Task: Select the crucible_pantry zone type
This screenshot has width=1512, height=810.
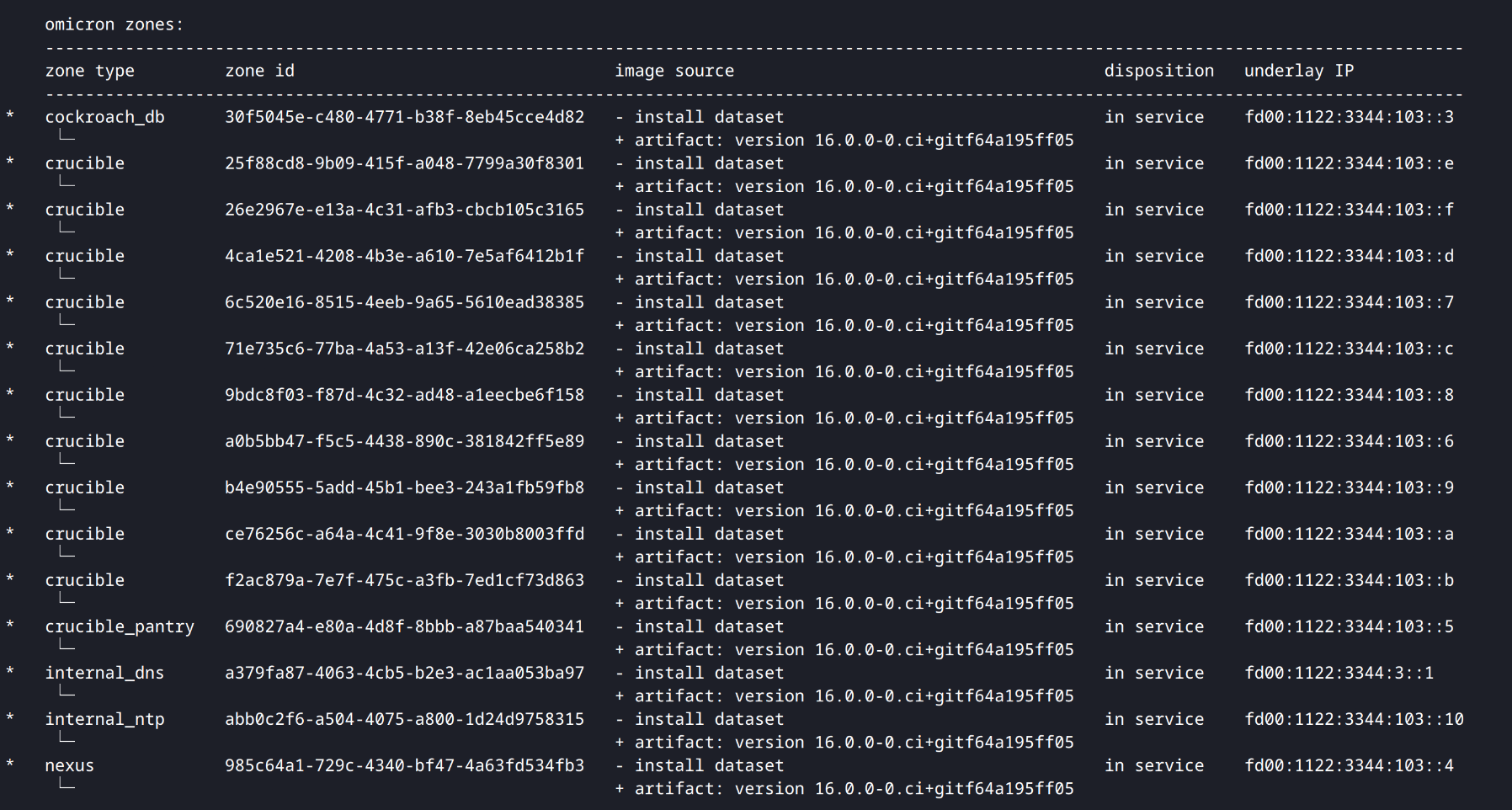Action: [120, 626]
